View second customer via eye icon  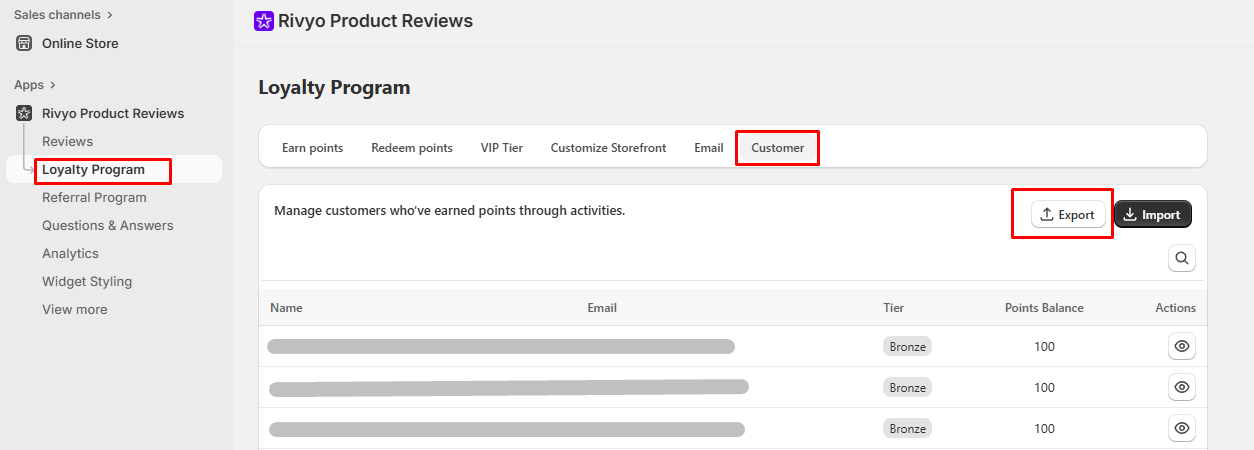tap(1182, 387)
